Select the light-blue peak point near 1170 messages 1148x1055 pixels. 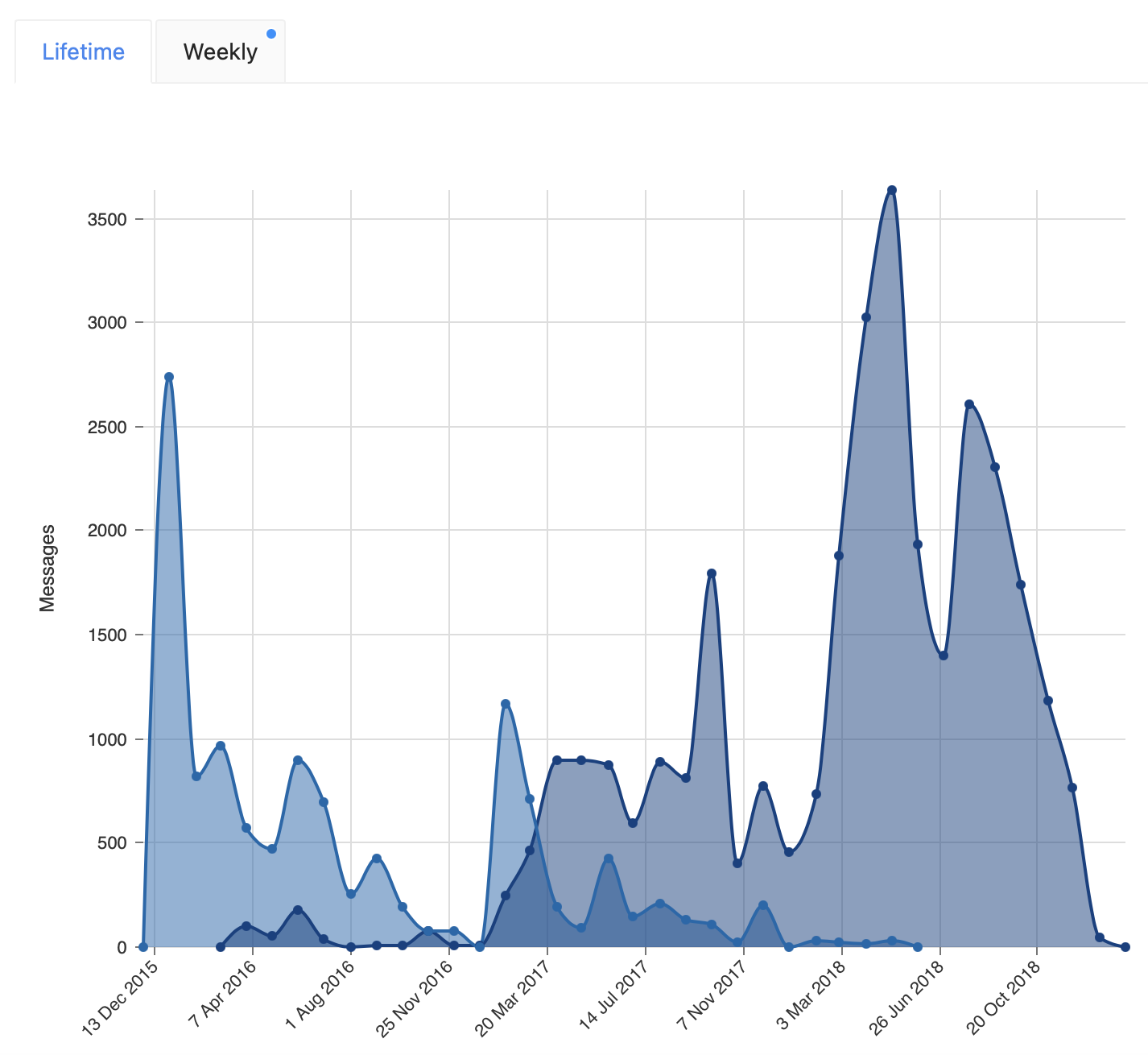[x=506, y=704]
